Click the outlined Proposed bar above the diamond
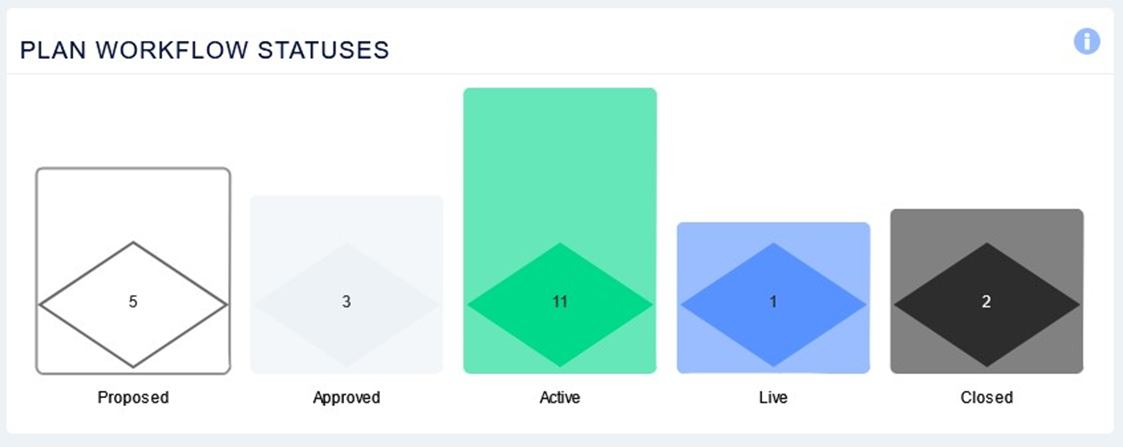The height and width of the screenshot is (447, 1123). (133, 204)
